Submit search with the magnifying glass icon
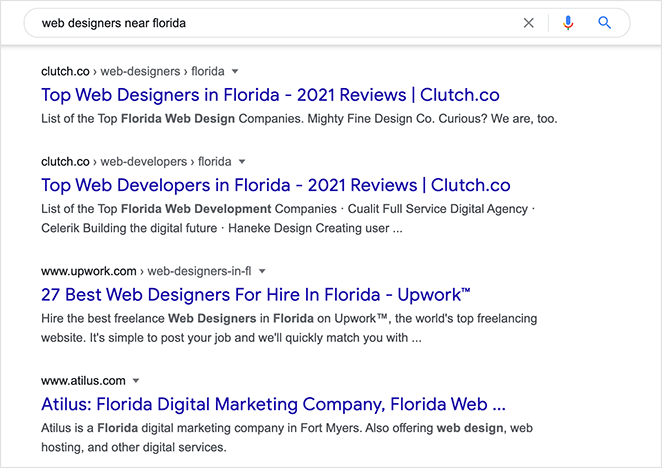 point(605,23)
